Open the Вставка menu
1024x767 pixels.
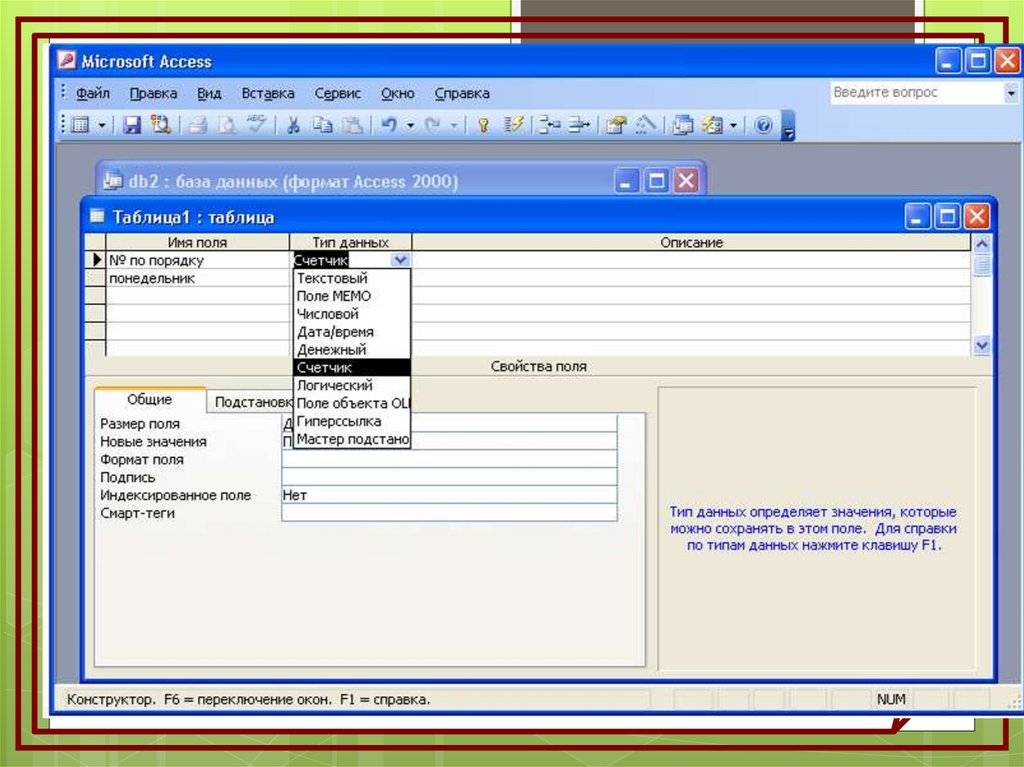click(268, 93)
